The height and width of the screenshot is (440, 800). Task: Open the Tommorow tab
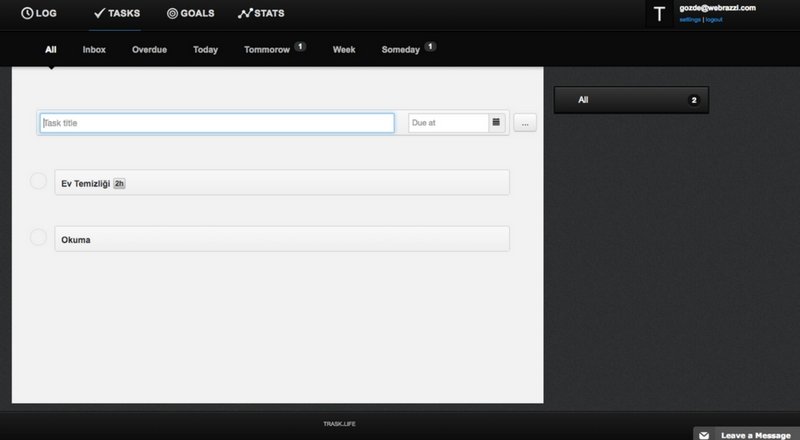click(x=267, y=49)
